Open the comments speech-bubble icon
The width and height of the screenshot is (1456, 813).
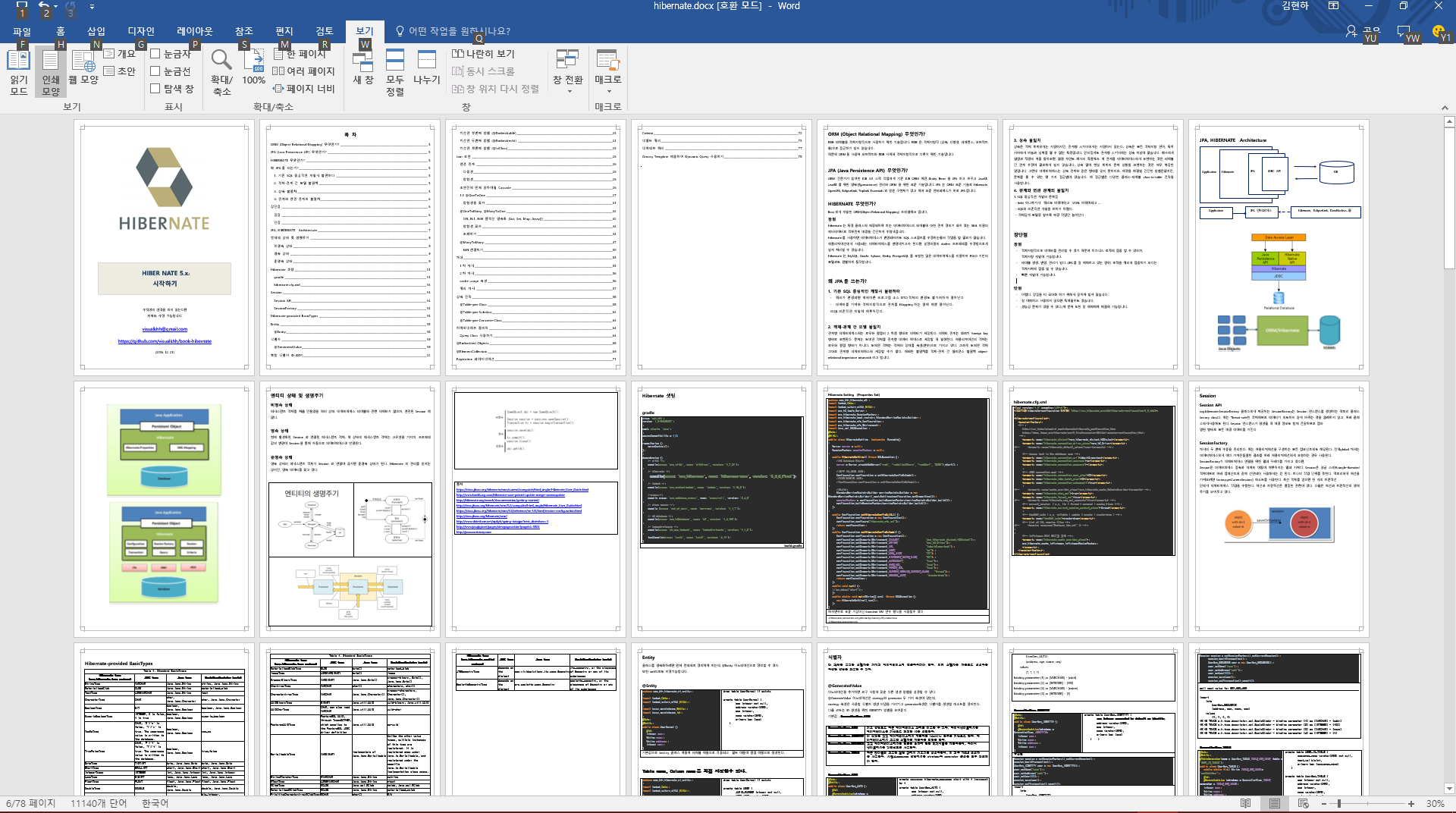click(1404, 31)
